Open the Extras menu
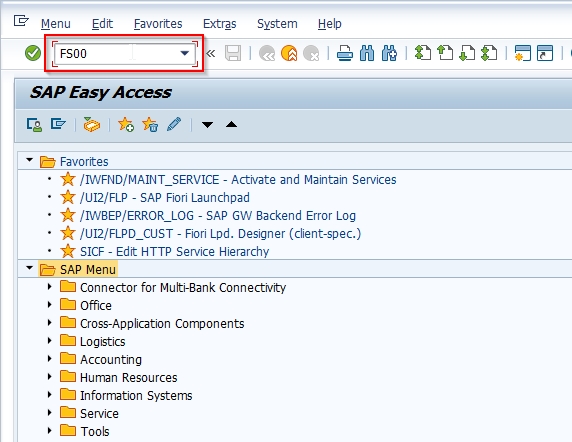Image resolution: width=572 pixels, height=442 pixels. (x=220, y=24)
